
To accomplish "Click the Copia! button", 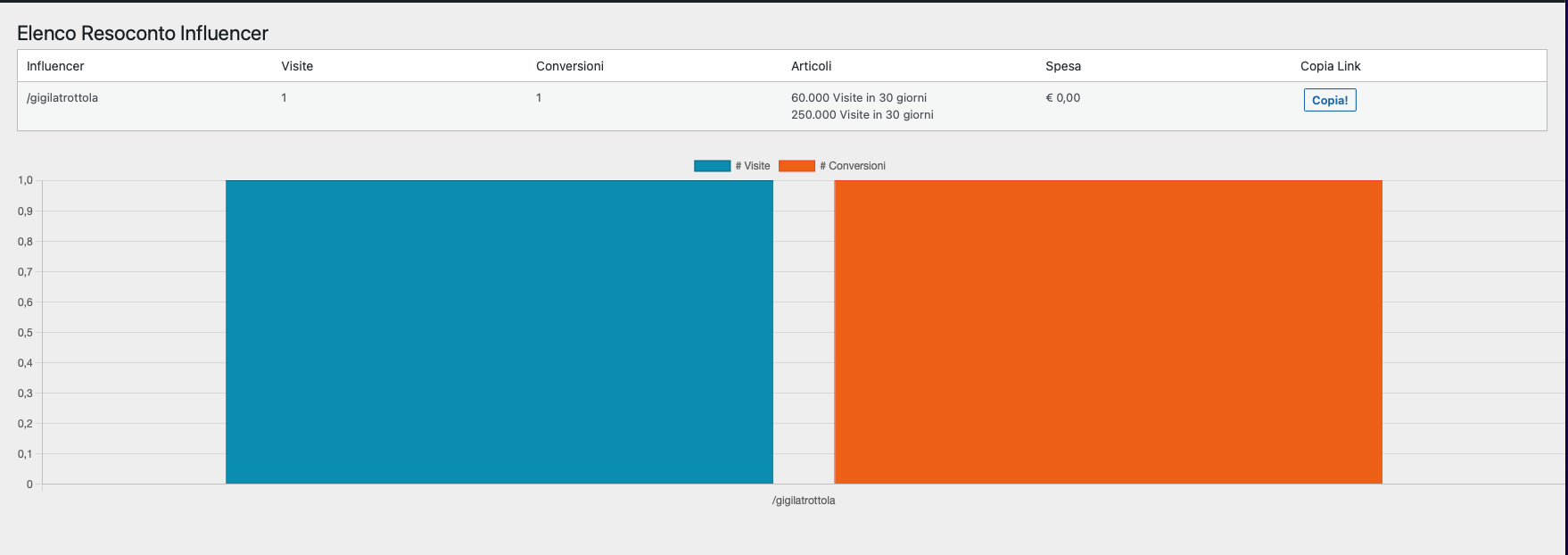I will coord(1330,100).
